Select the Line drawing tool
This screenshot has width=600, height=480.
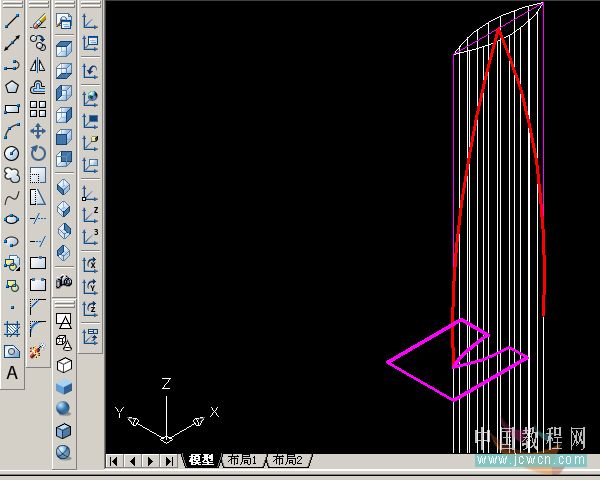tap(12, 21)
